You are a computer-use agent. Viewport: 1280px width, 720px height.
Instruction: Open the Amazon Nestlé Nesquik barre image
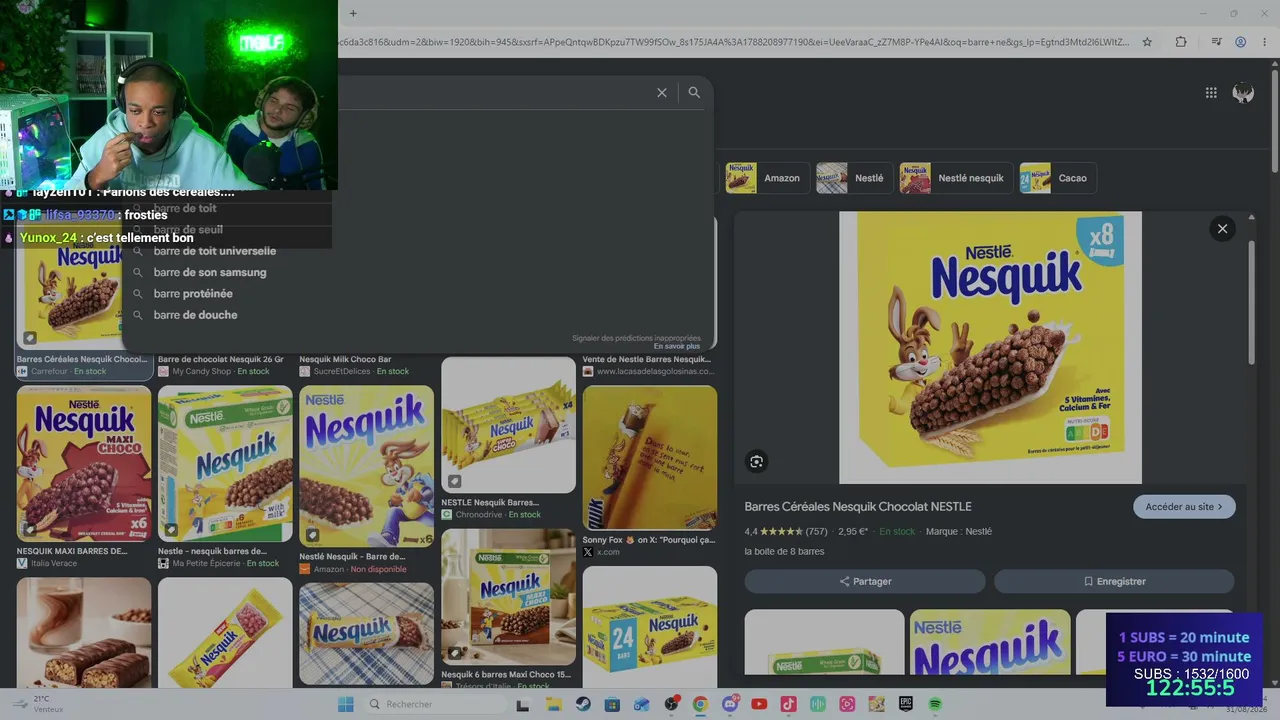[x=367, y=467]
